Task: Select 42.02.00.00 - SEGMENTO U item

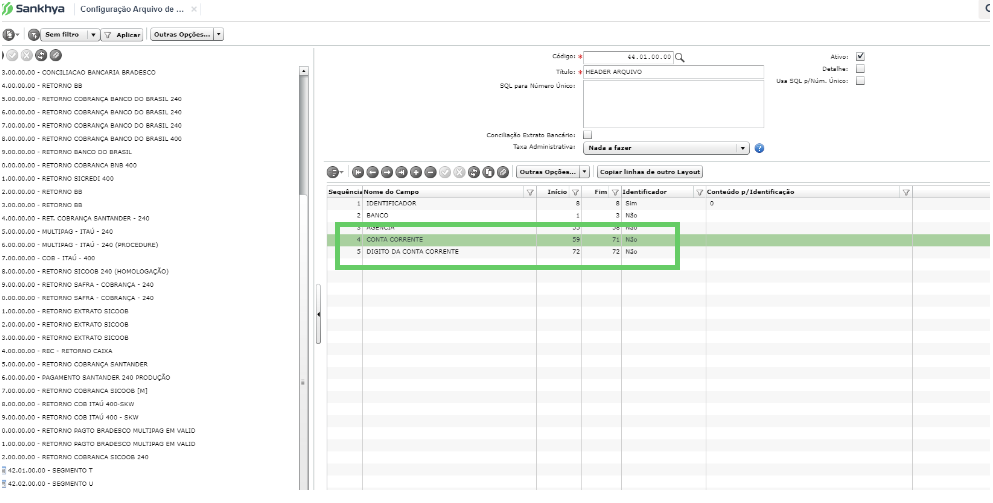Action: click(x=51, y=484)
